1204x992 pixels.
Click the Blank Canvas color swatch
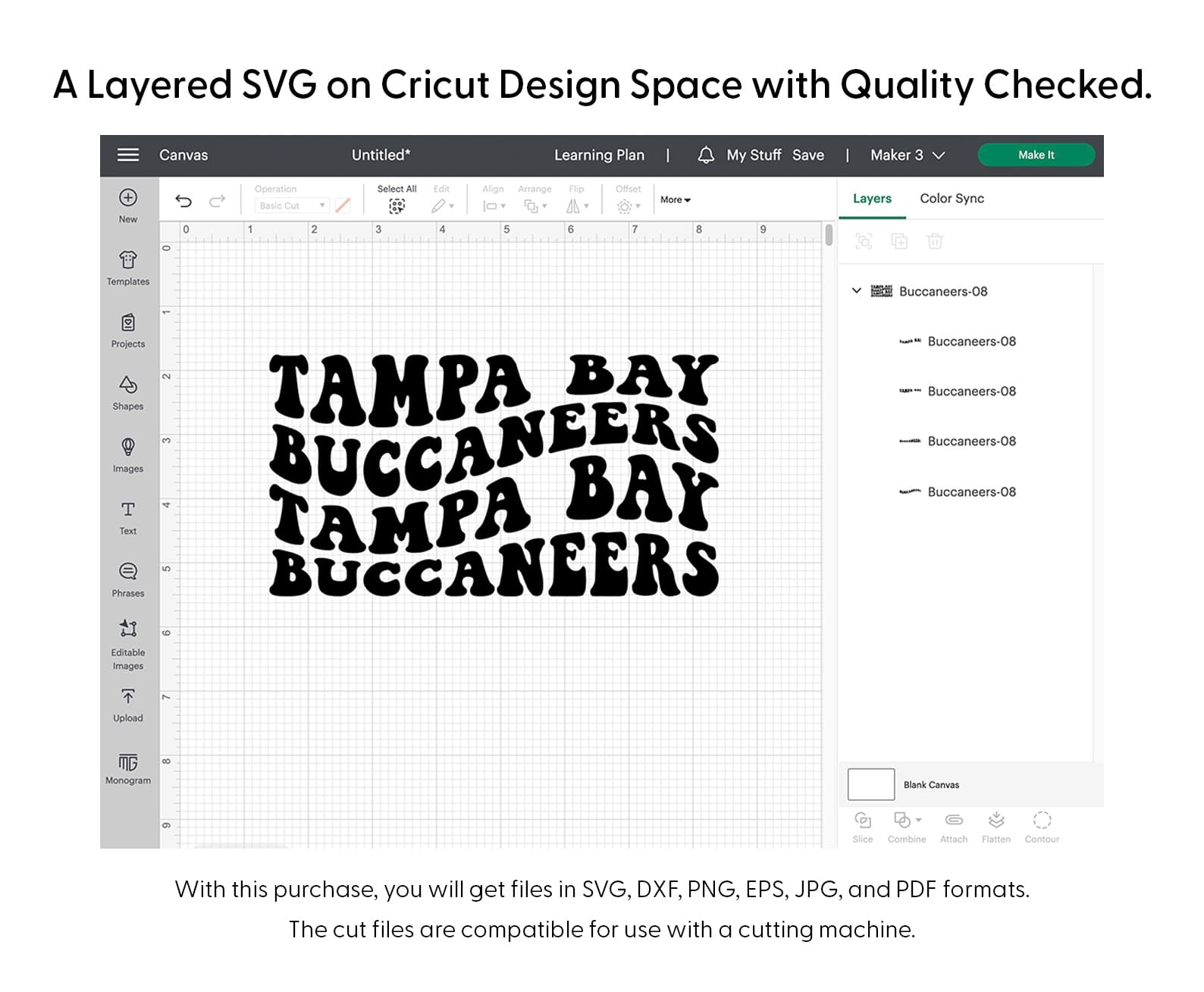coord(870,784)
